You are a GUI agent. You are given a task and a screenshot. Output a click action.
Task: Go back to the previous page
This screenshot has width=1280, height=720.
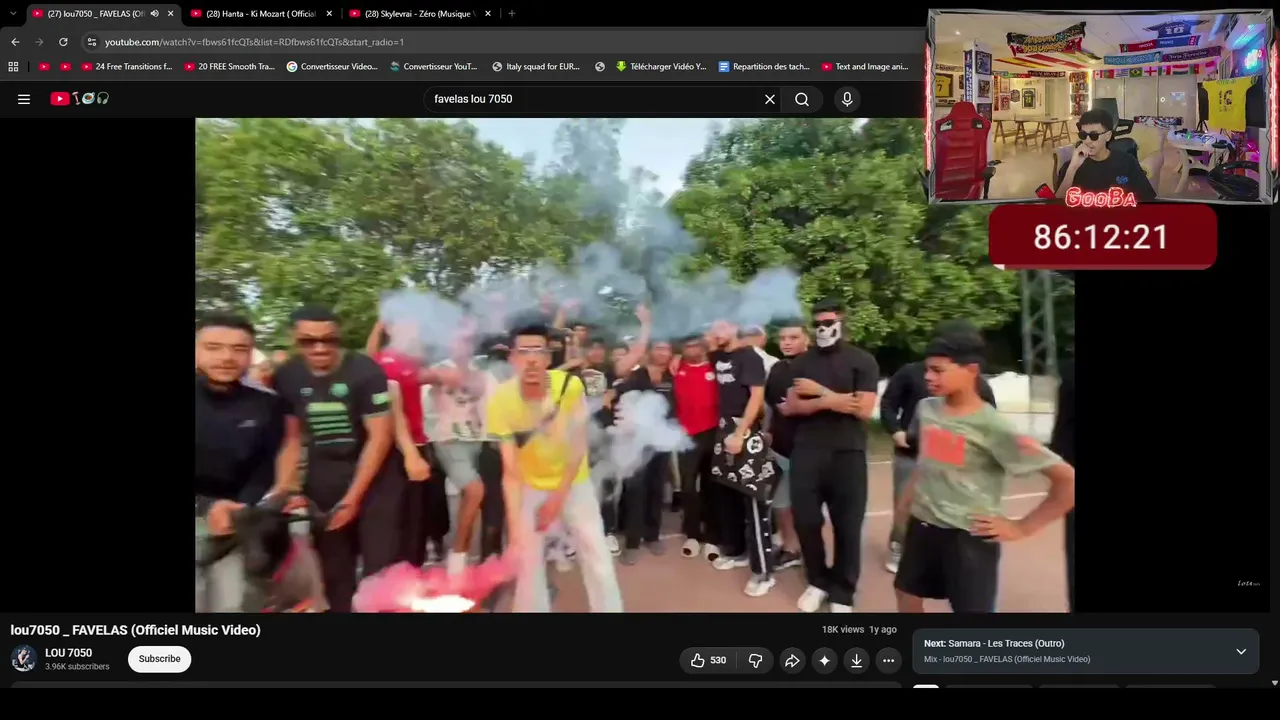tap(15, 42)
